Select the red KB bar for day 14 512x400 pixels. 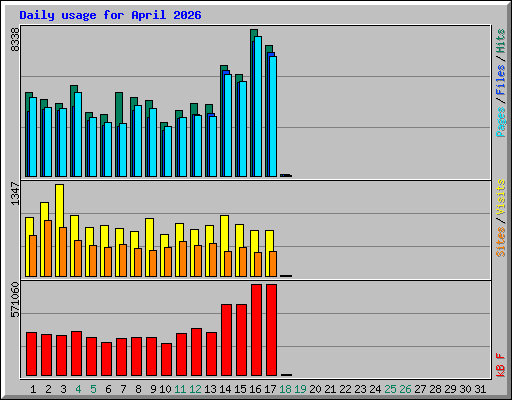226,340
